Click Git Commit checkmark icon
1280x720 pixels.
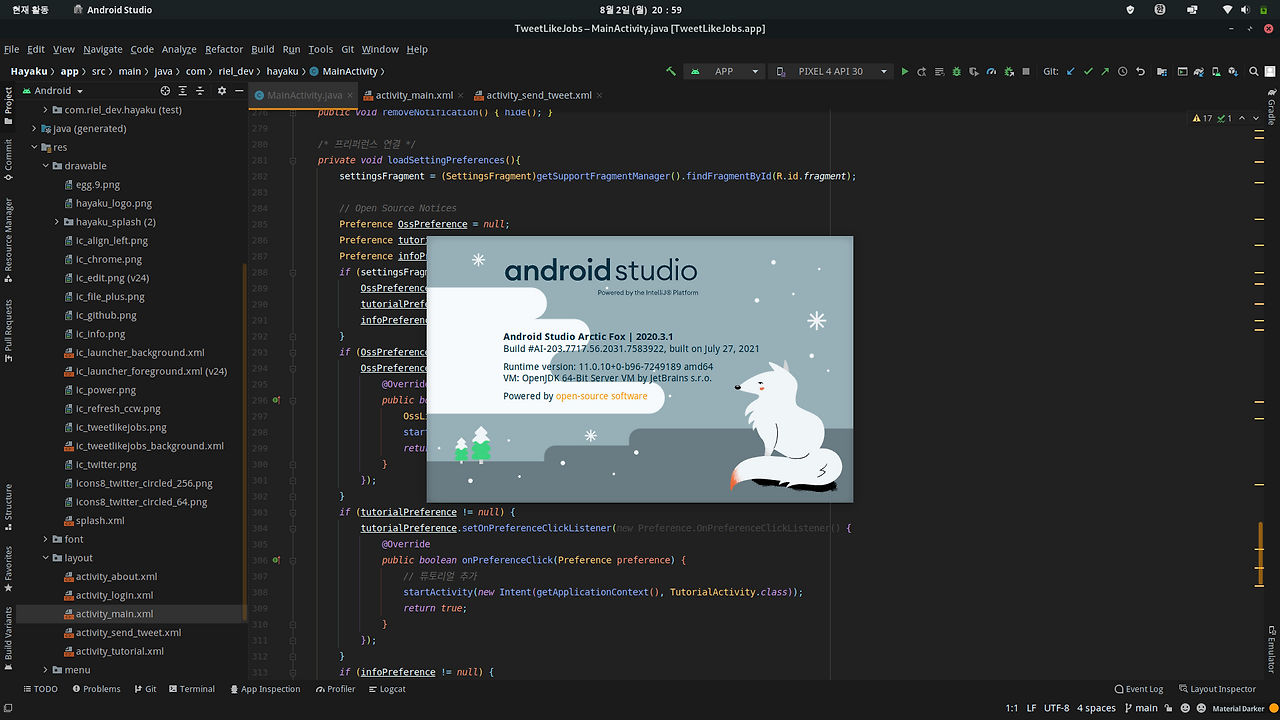pos(1087,71)
